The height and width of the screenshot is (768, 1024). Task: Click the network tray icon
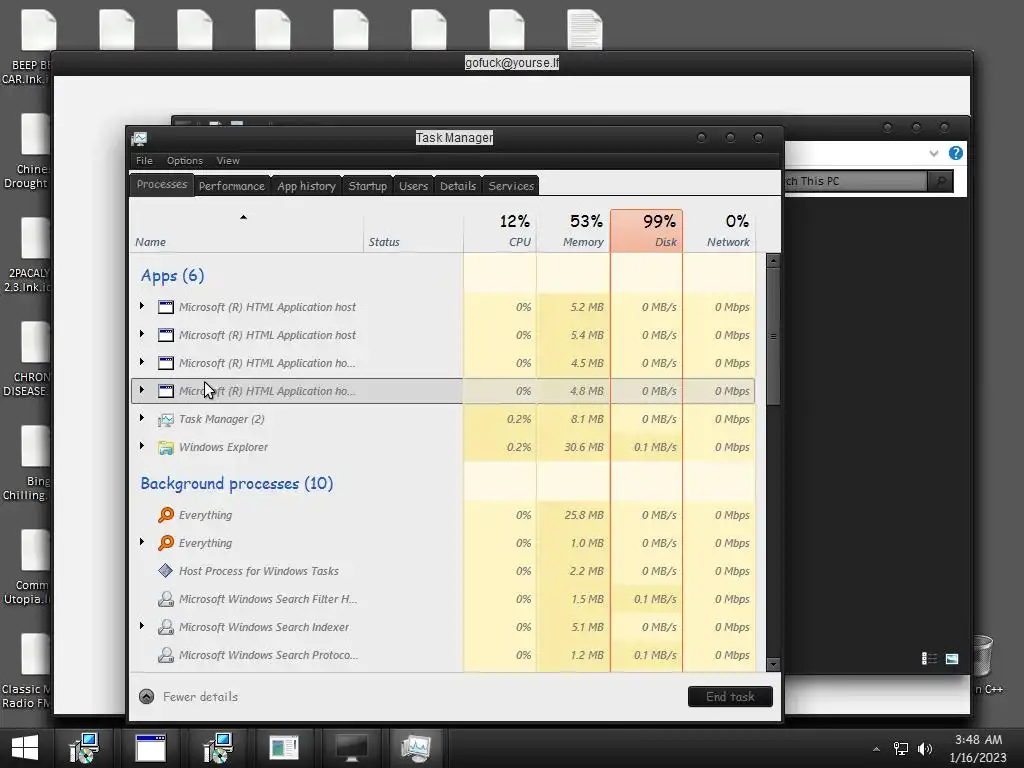[x=901, y=749]
